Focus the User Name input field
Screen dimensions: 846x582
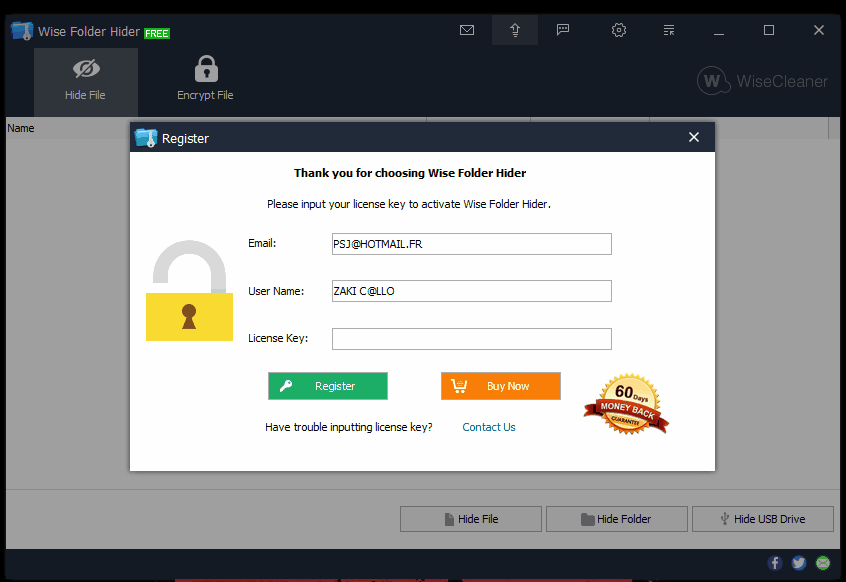(472, 291)
